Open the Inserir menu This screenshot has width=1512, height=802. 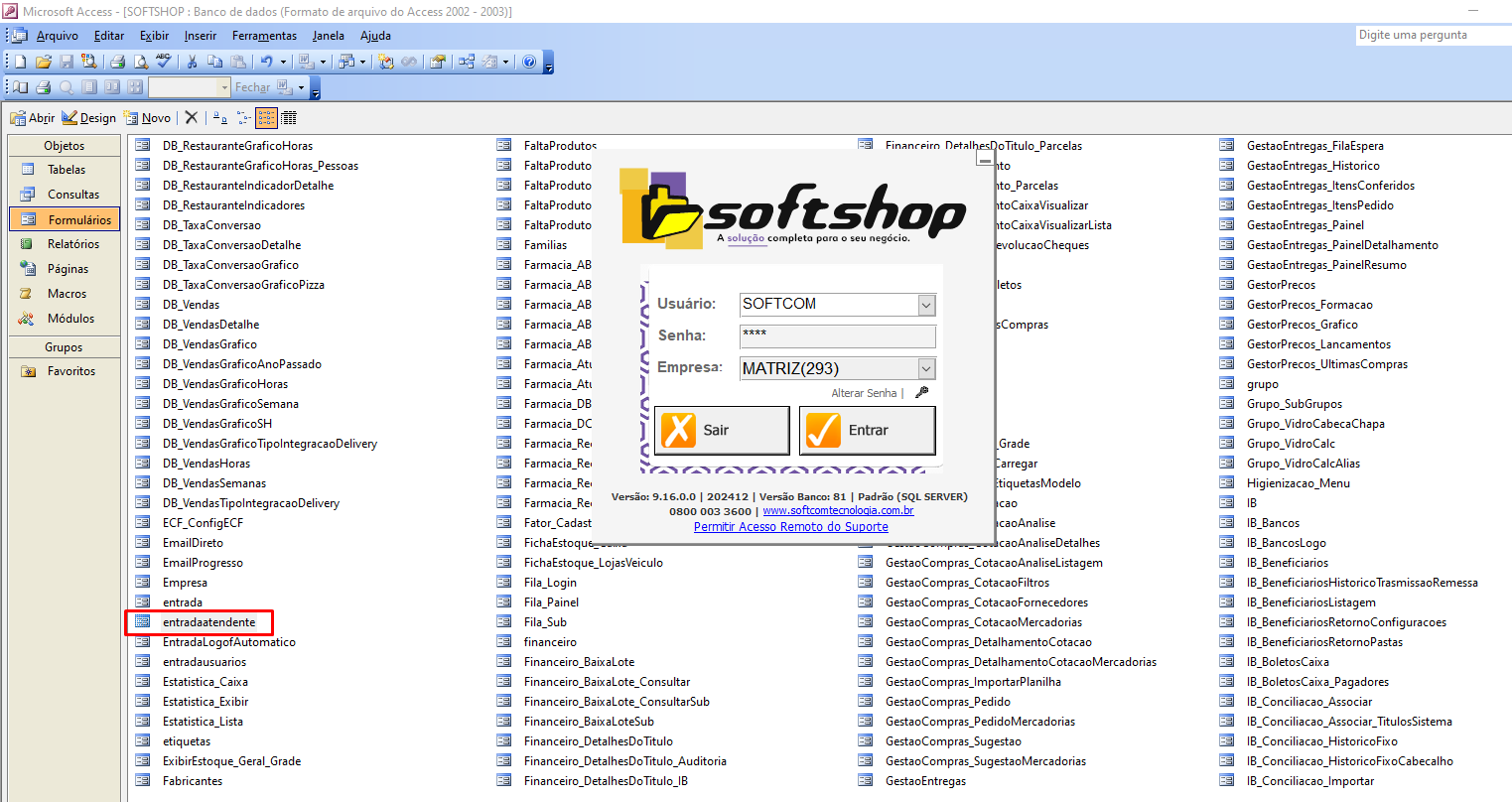coord(200,36)
